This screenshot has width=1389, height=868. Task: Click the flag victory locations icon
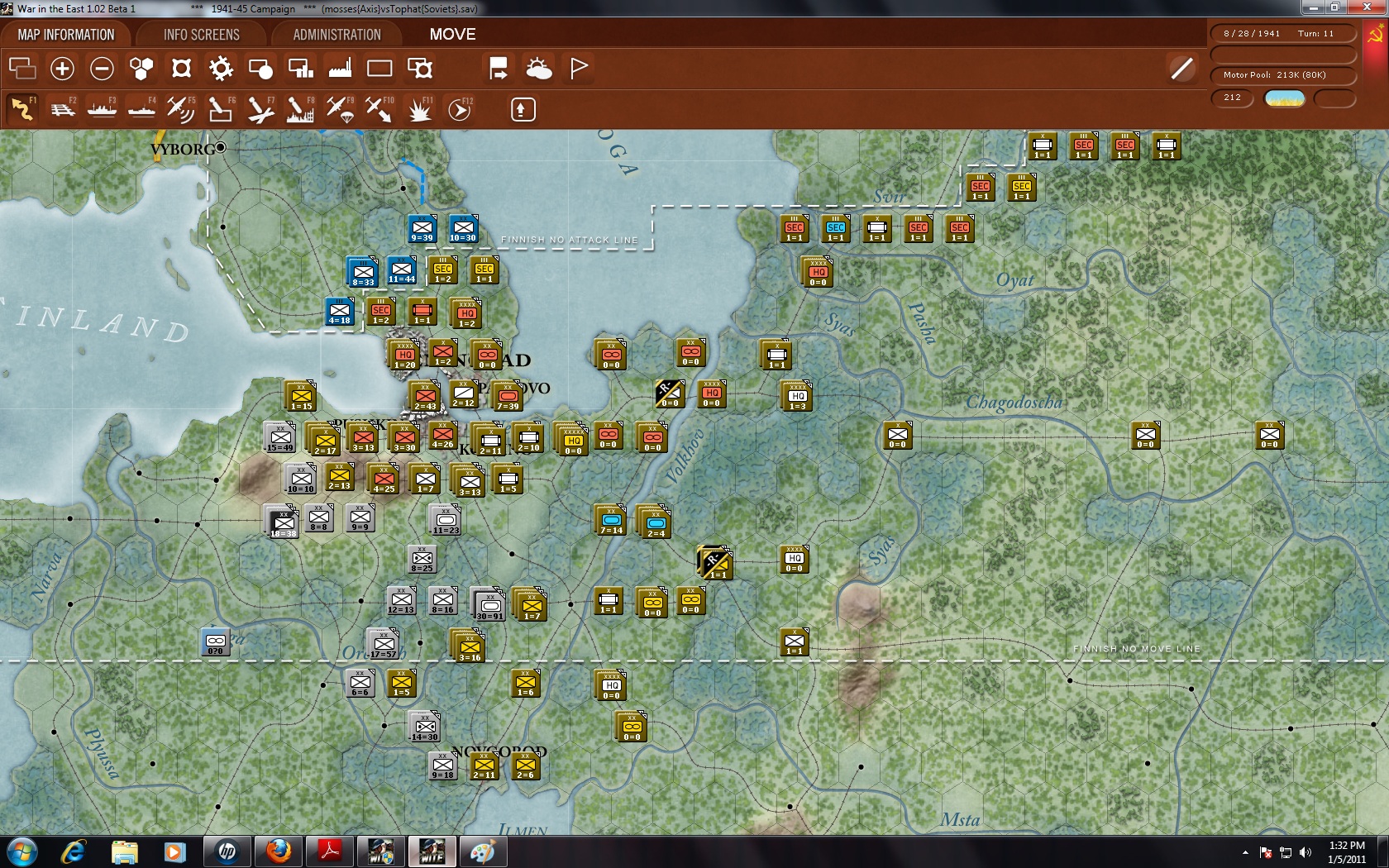tap(578, 69)
